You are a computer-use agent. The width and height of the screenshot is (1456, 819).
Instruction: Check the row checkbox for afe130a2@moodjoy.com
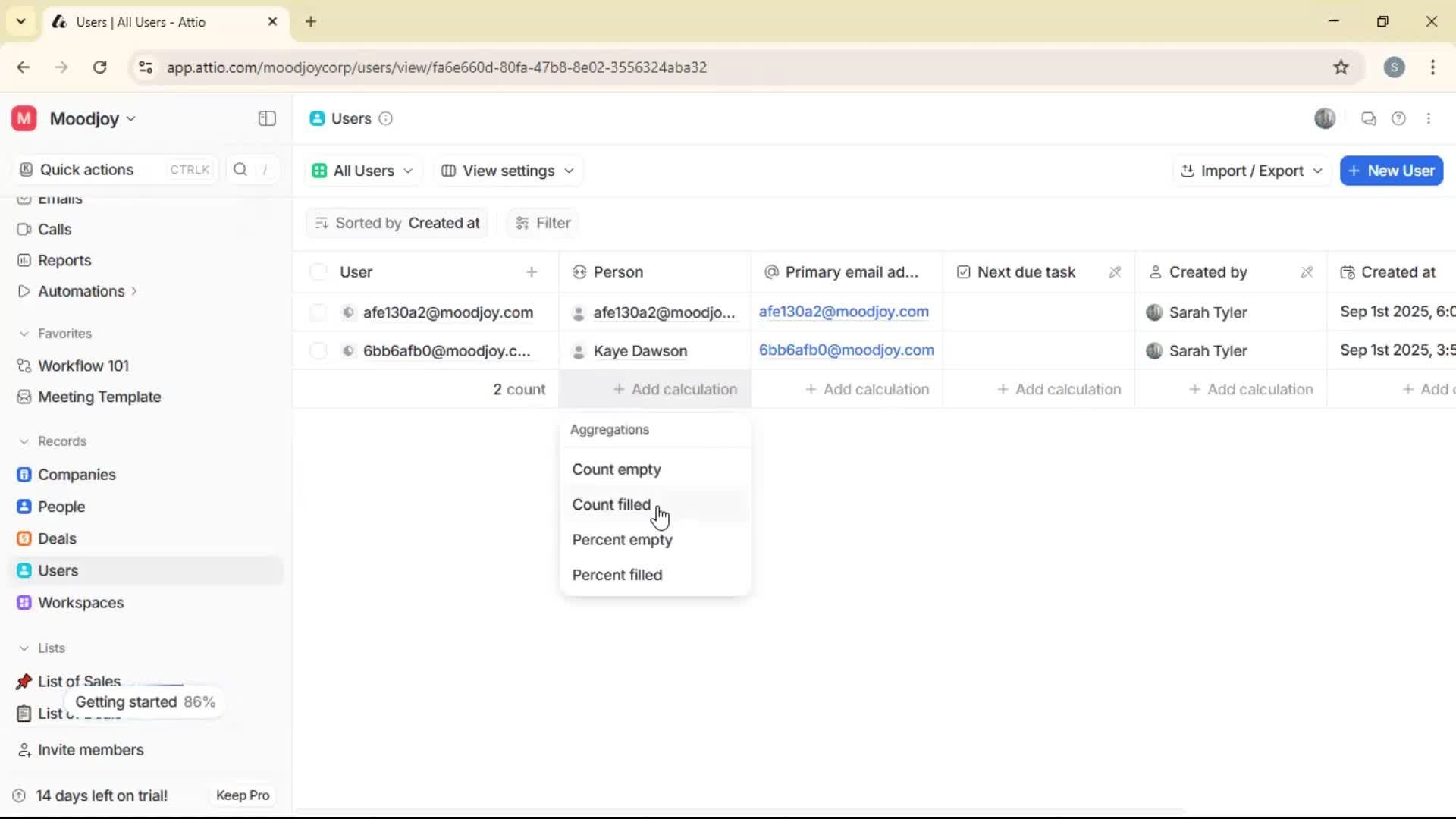point(318,312)
